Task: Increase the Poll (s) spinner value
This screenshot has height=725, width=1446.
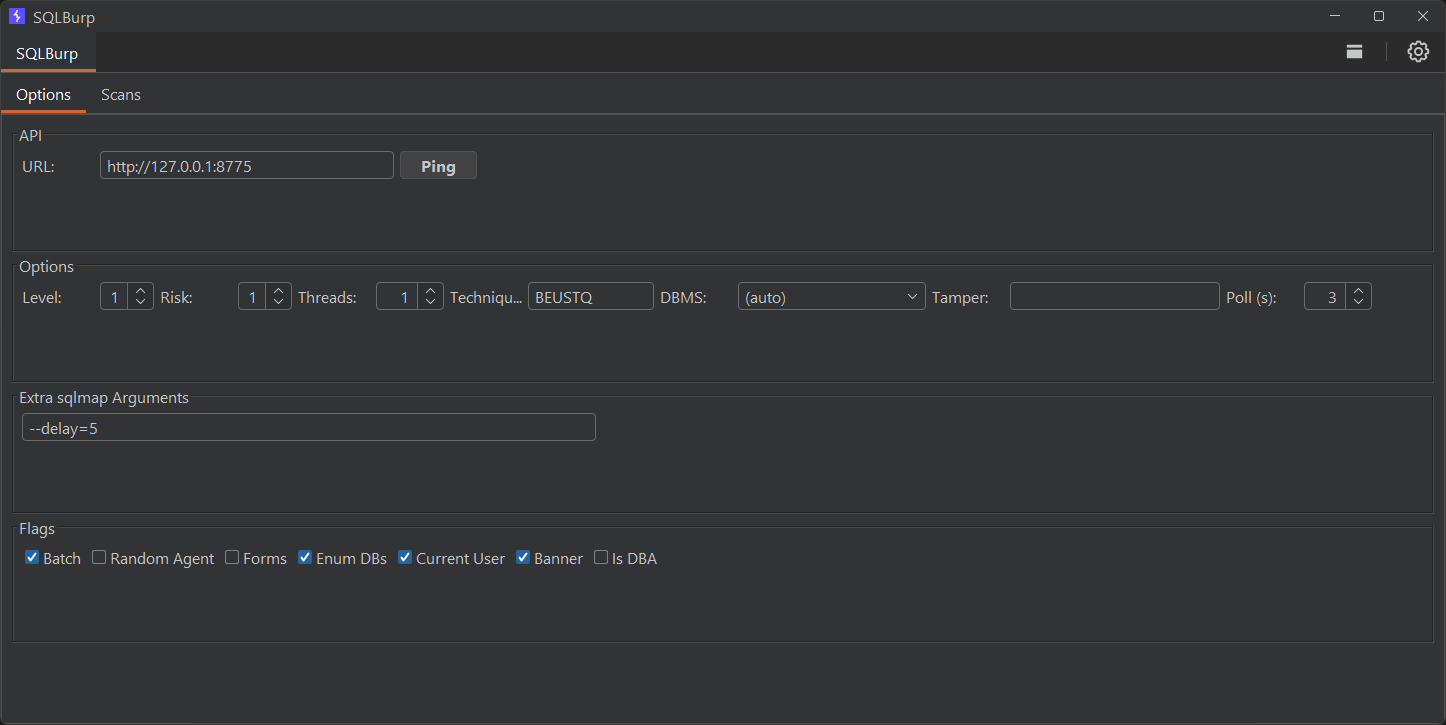Action: [1359, 290]
